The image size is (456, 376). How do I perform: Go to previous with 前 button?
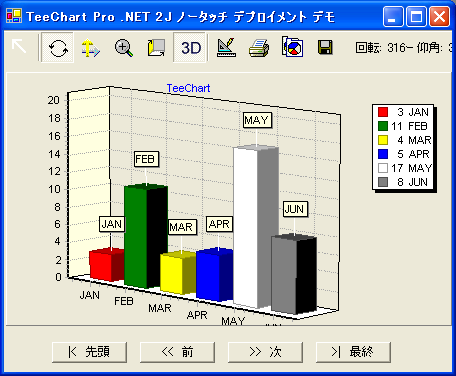pos(177,352)
